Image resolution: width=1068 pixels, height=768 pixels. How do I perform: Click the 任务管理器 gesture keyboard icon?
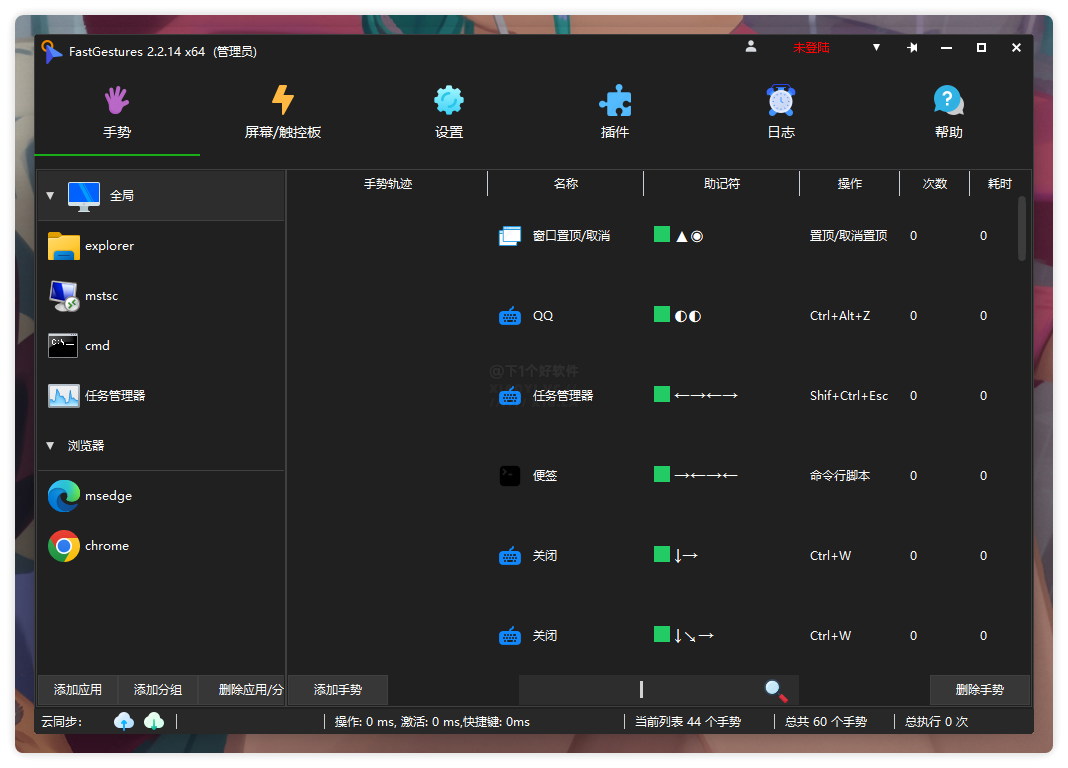(x=509, y=396)
